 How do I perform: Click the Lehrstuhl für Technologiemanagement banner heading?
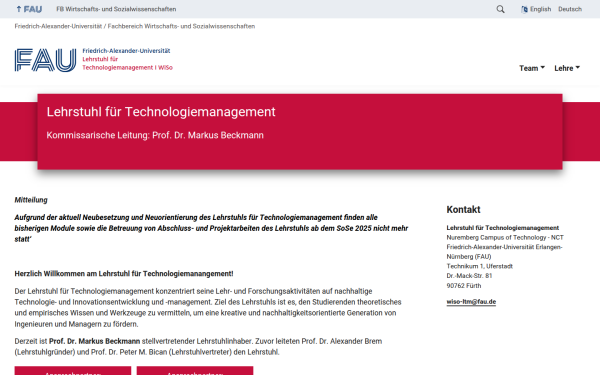161,112
